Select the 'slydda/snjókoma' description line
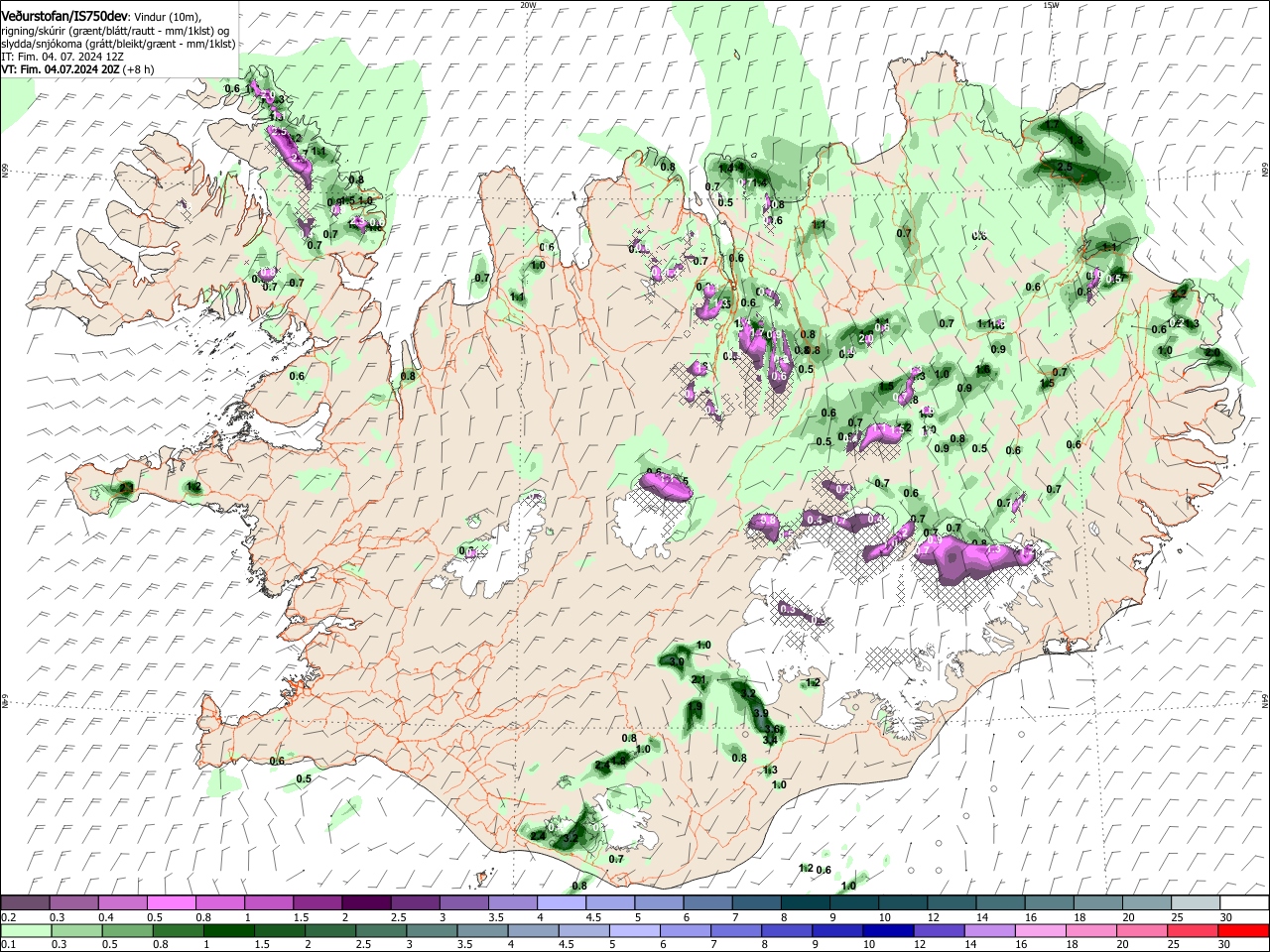Viewport: 1270px width, 952px height. click(117, 44)
